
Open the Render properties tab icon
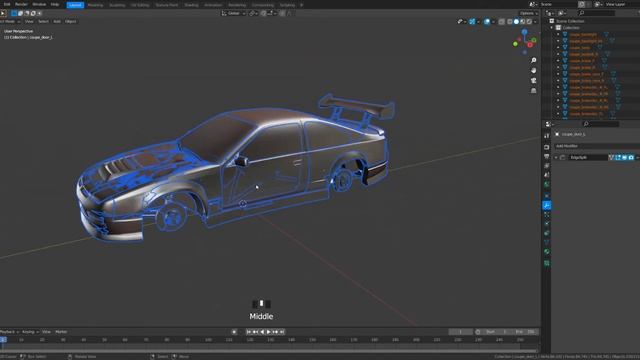pos(547,147)
